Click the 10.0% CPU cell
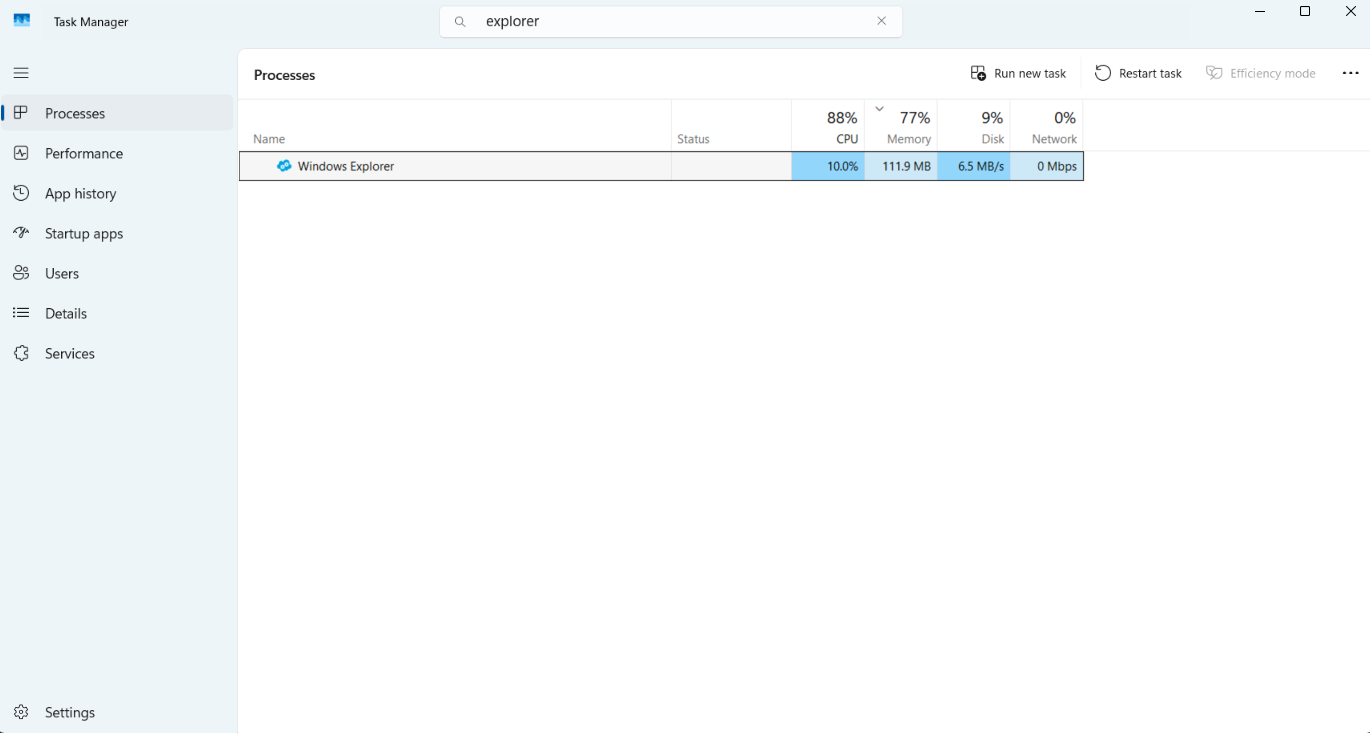Screen dimensions: 1370x733 pos(828,166)
